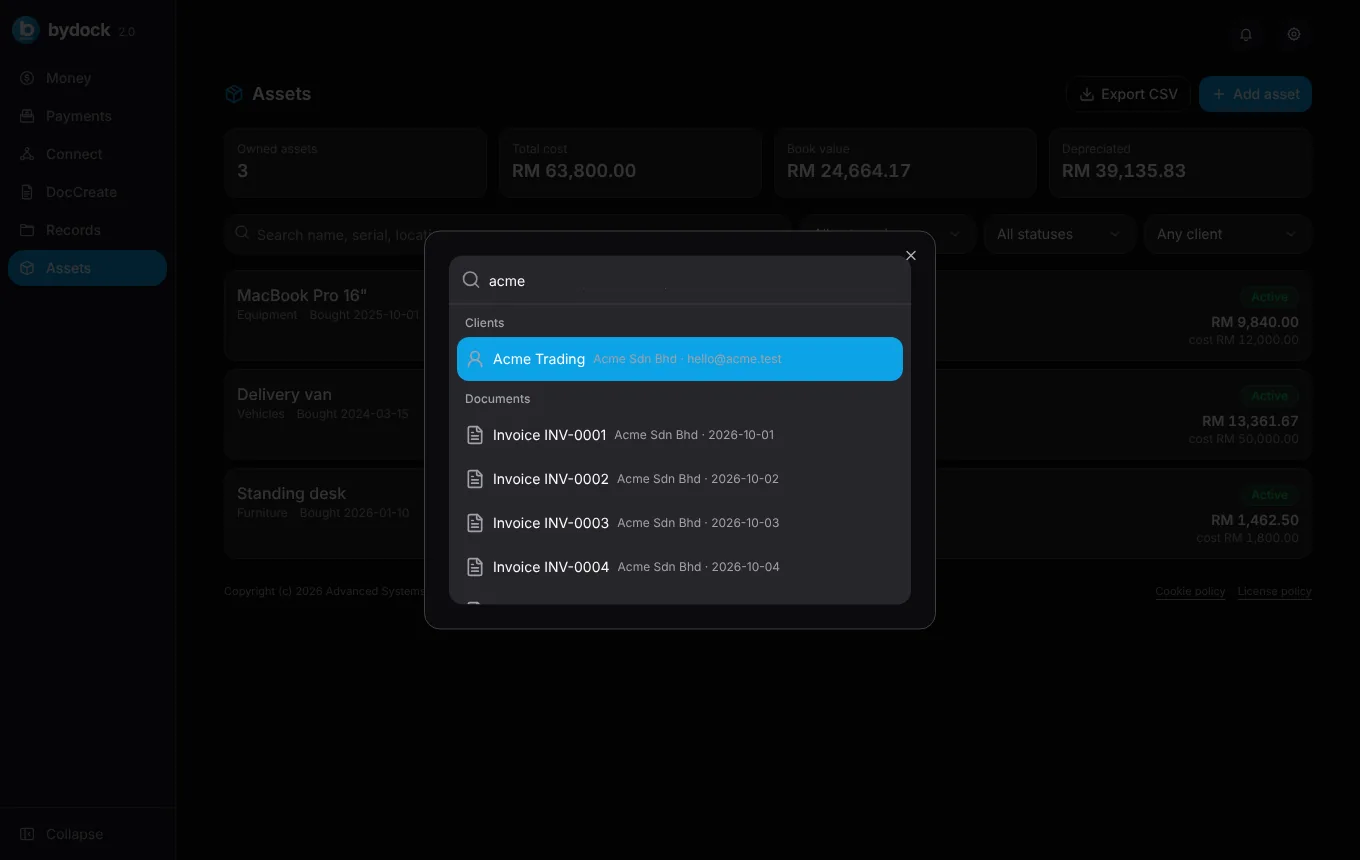The width and height of the screenshot is (1360, 860).
Task: Click the Owned assets count card
Action: coord(355,163)
